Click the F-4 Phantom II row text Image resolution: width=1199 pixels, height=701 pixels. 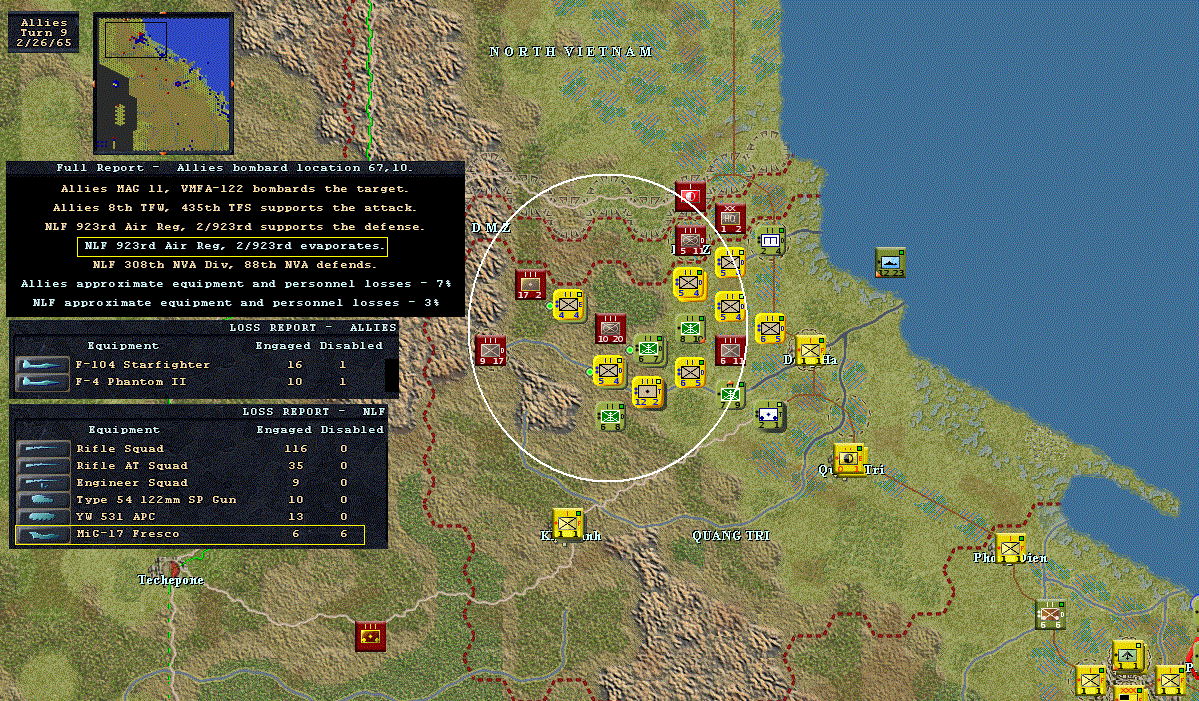pyautogui.click(x=130, y=381)
